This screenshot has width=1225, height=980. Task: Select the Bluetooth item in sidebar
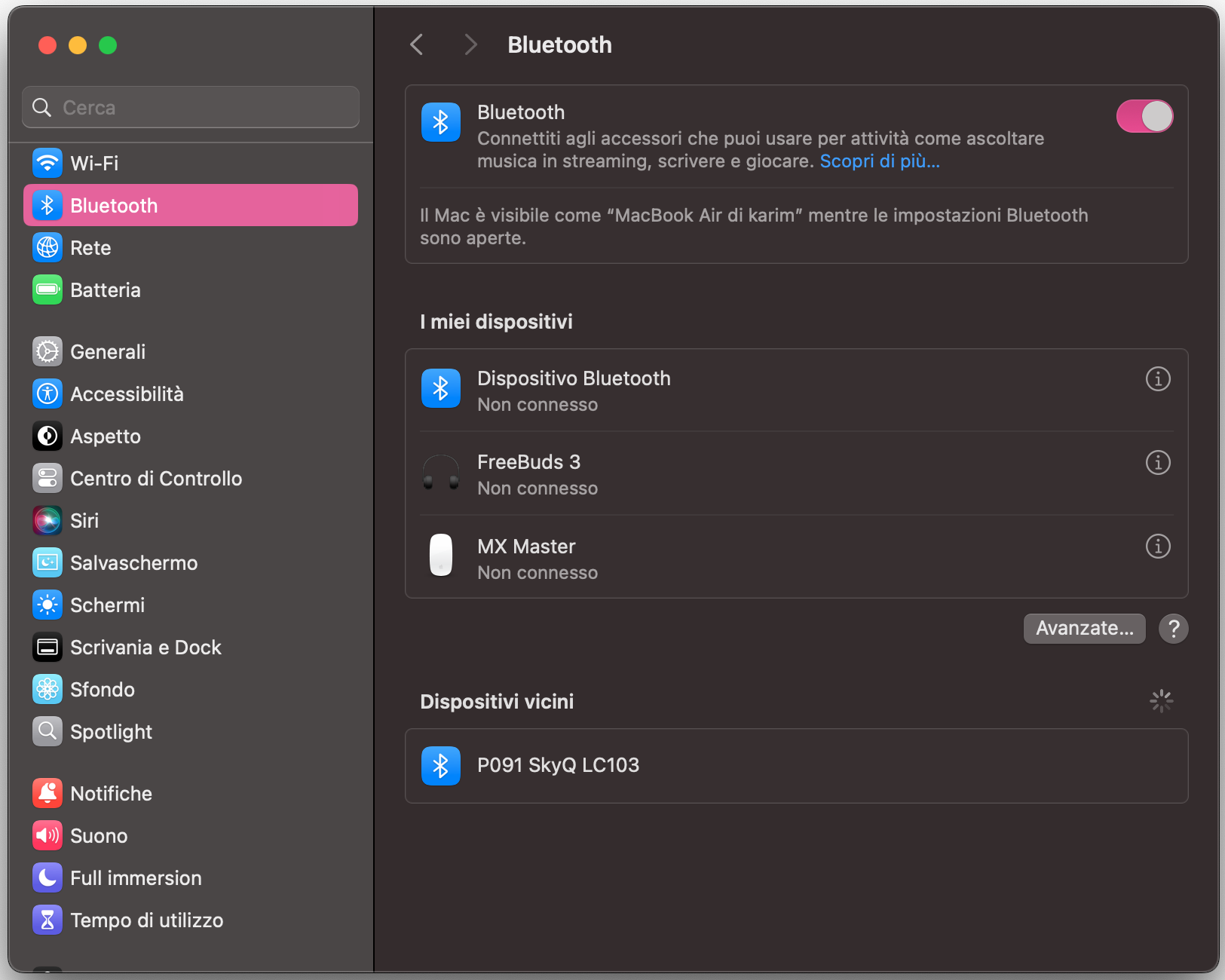(x=114, y=205)
